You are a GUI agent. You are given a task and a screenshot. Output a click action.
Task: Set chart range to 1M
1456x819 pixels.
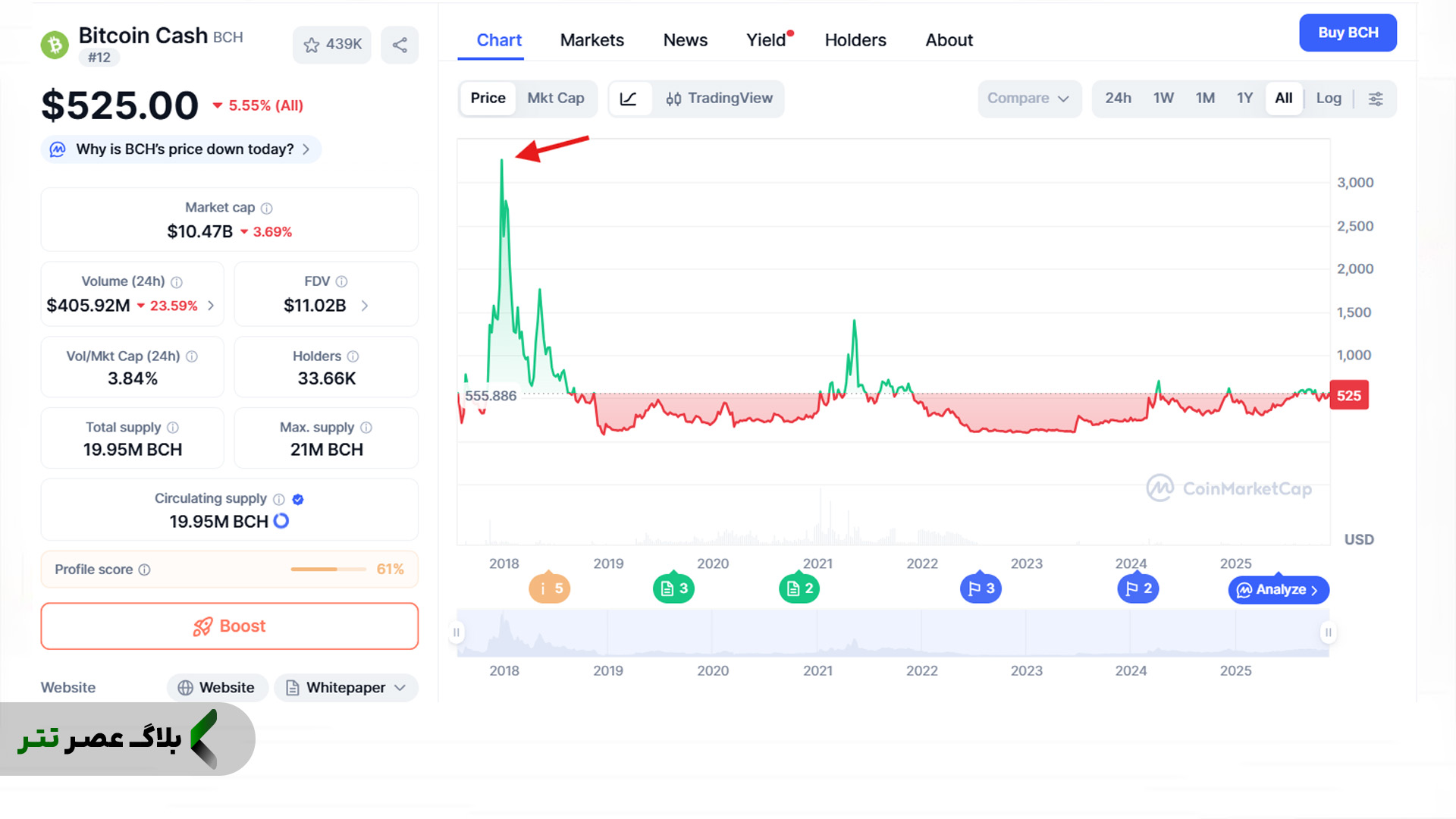click(1205, 99)
